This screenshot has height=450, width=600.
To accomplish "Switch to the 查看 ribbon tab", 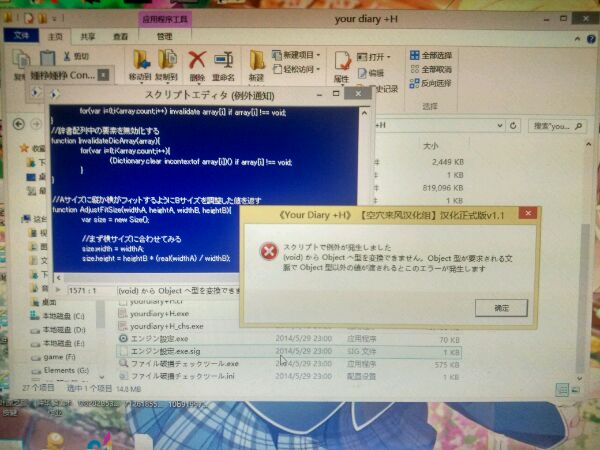I will point(121,36).
